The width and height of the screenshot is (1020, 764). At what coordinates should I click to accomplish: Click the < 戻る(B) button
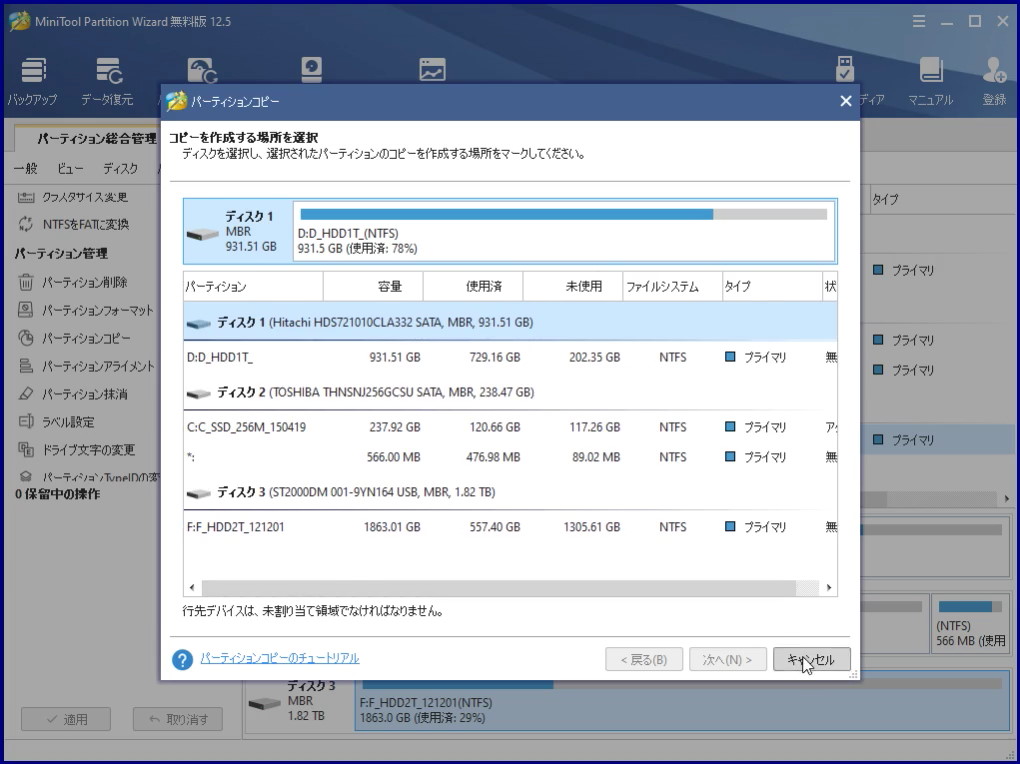[644, 659]
